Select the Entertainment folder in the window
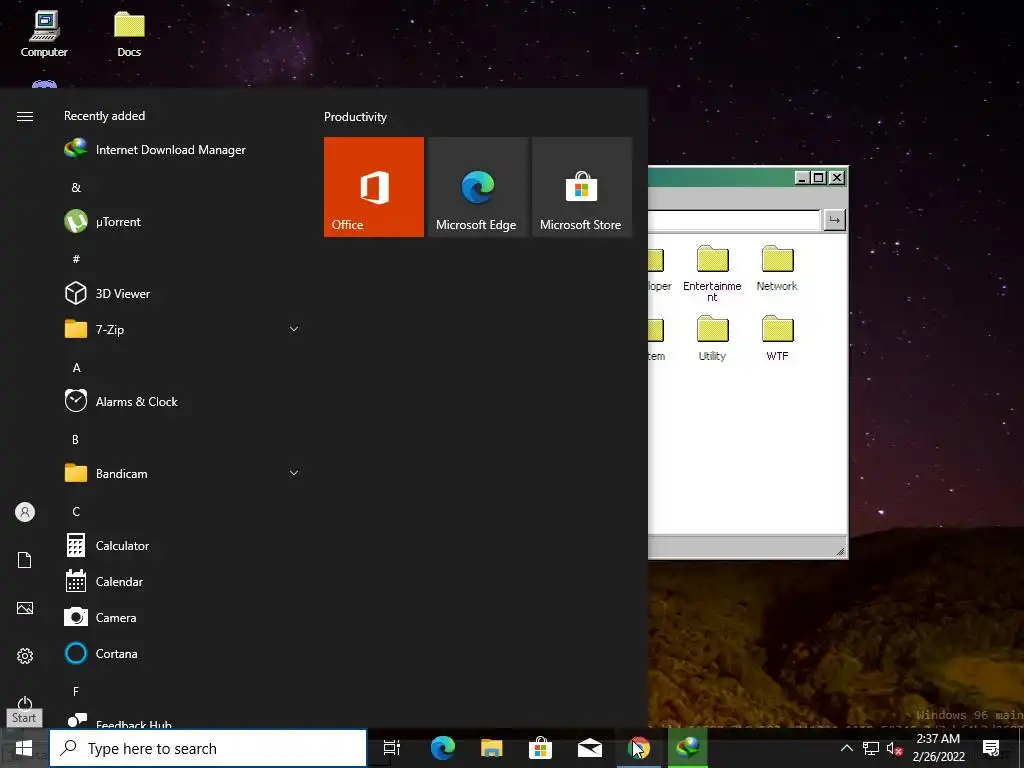This screenshot has height=768, width=1024. tap(712, 274)
